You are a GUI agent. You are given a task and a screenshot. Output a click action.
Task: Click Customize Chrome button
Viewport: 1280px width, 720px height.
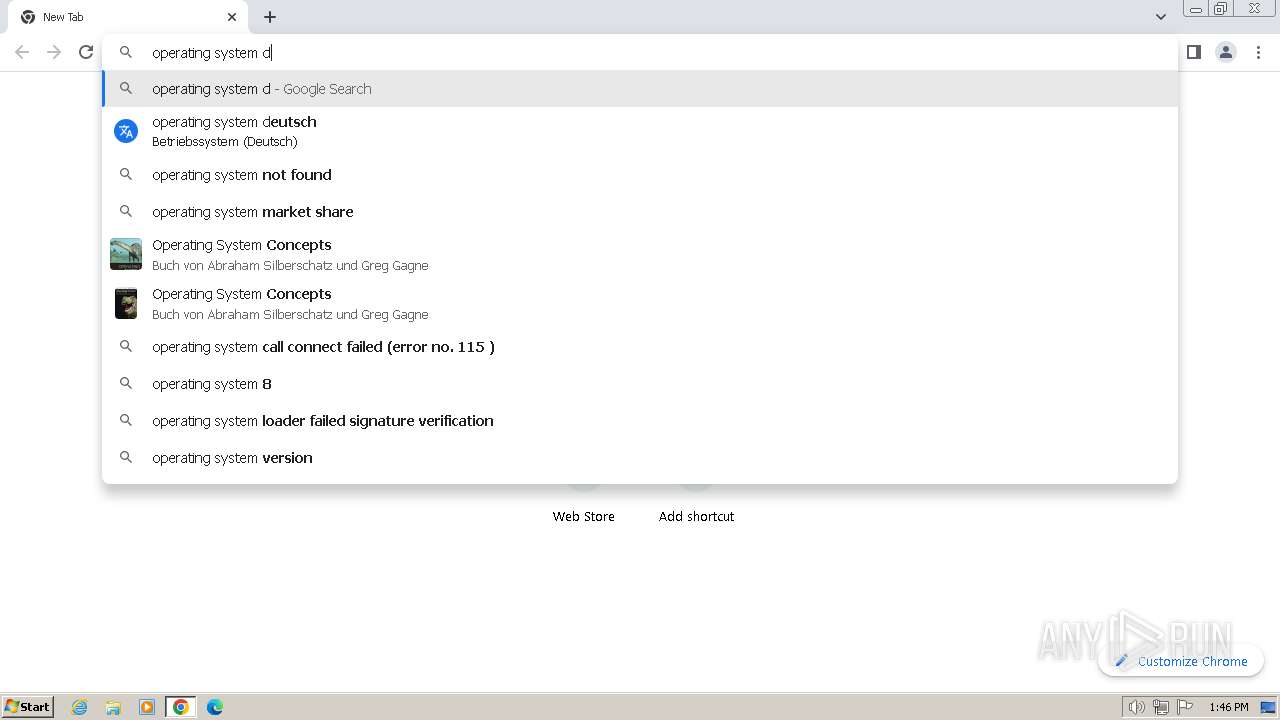(1181, 661)
